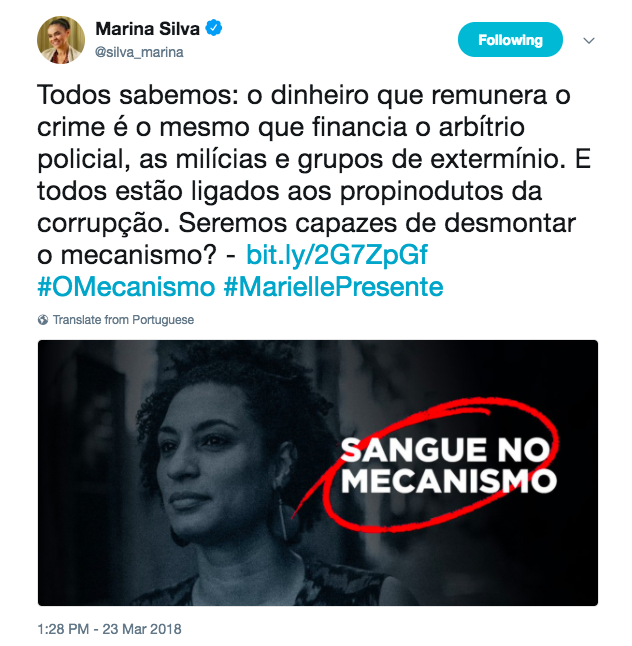Viewport: 632px width, 646px height.
Task: Click the word propinodutos in the tweet
Action: tap(422, 192)
